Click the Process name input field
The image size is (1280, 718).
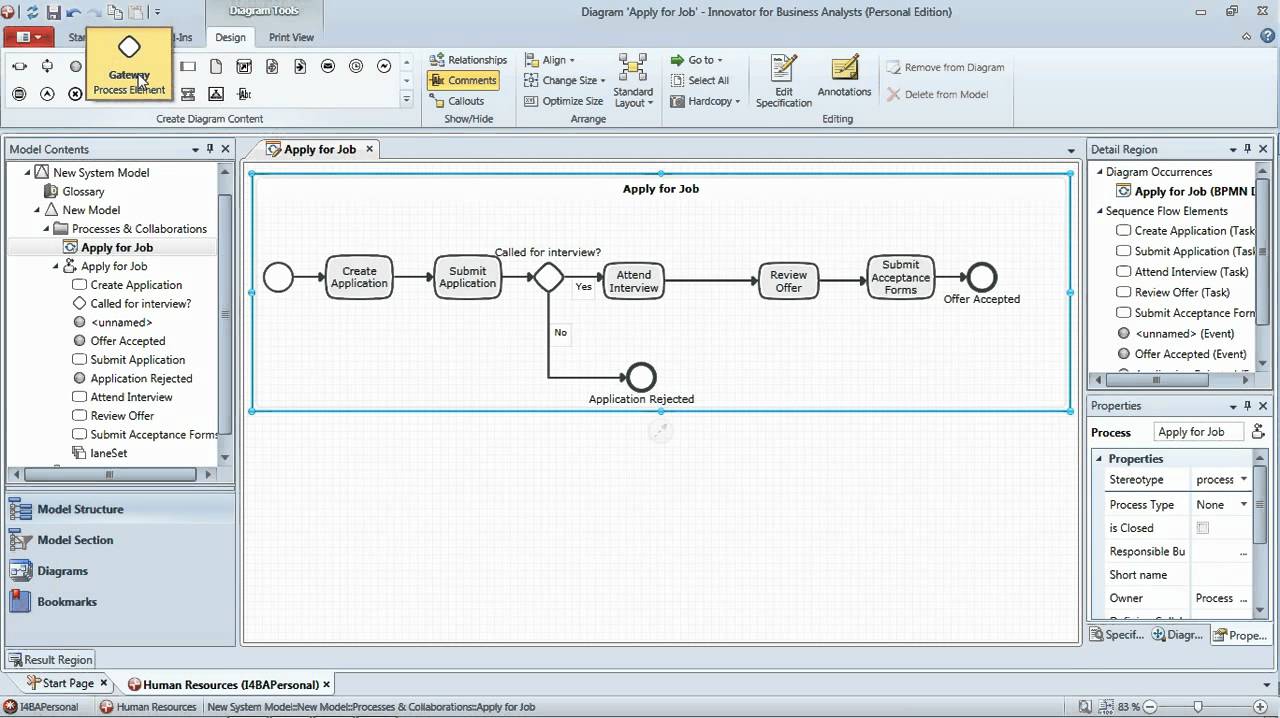click(x=1197, y=432)
